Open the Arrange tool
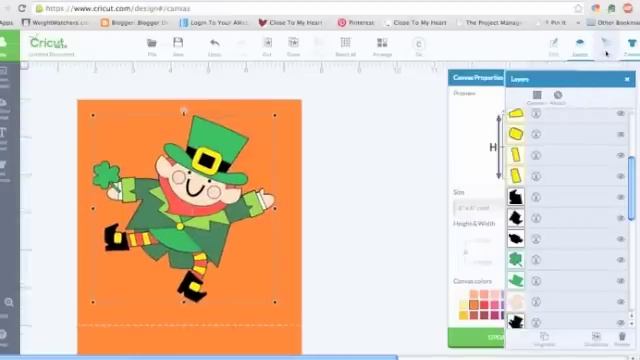The height and width of the screenshot is (360, 640). 382,43
